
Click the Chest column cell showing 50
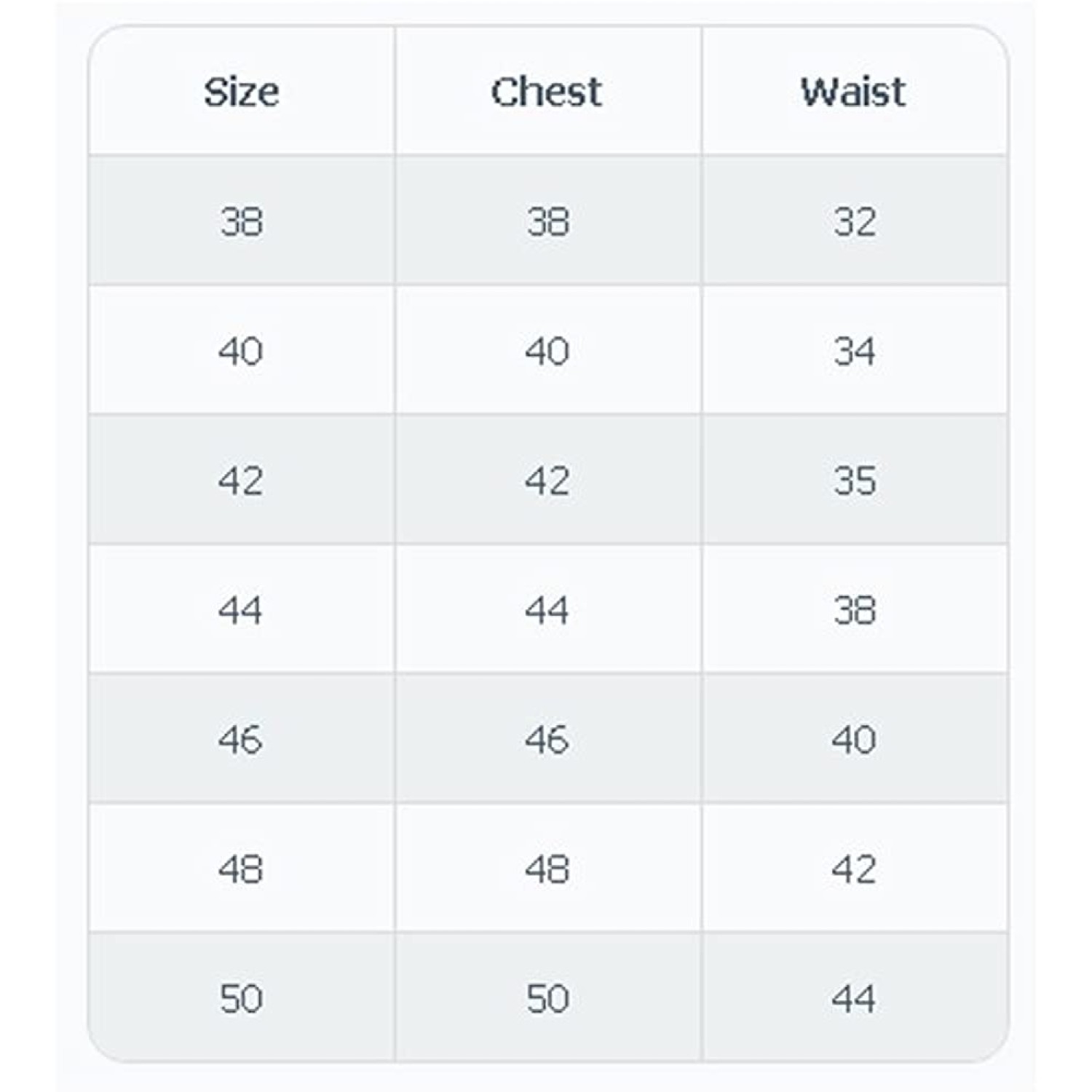point(547,998)
